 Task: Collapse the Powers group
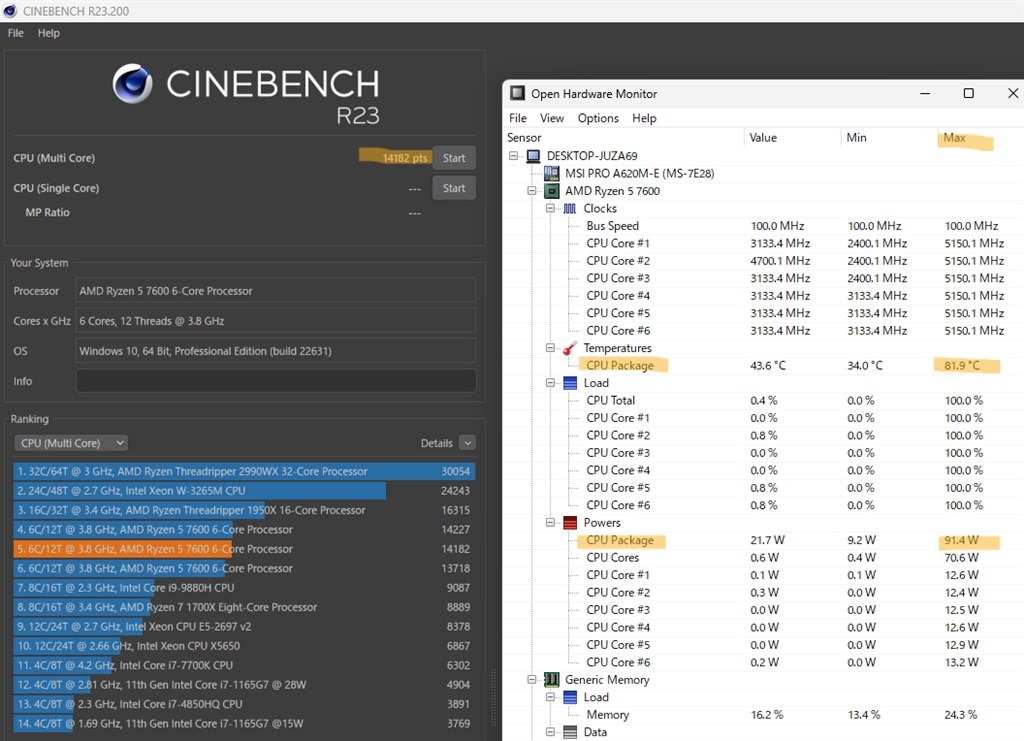[551, 523]
